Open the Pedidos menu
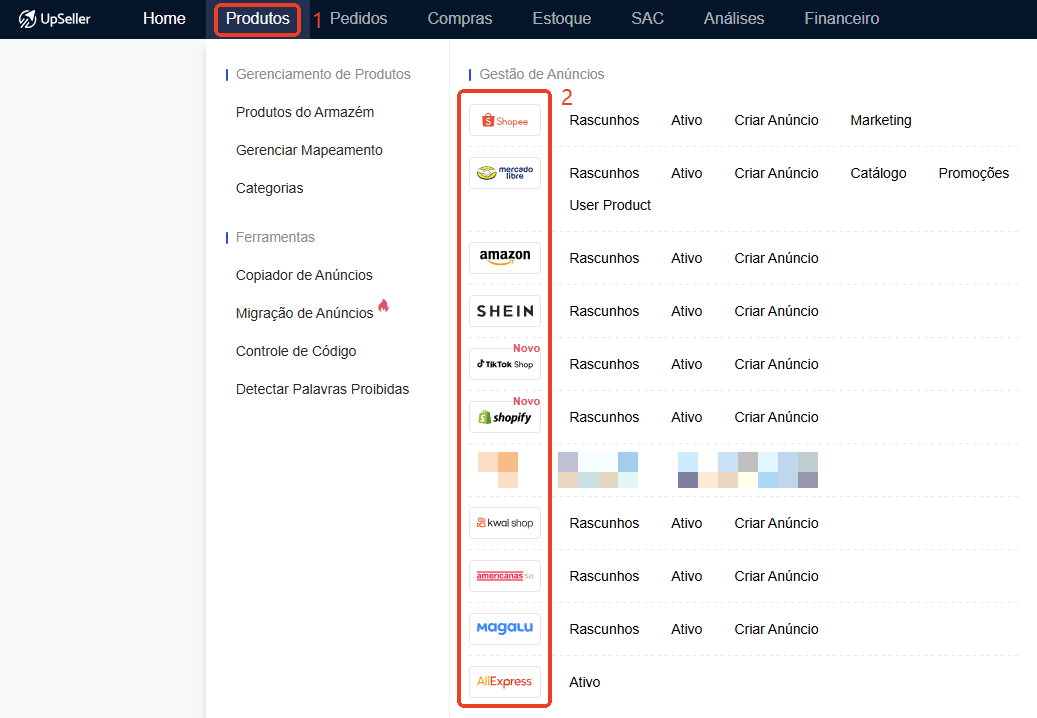The width and height of the screenshot is (1037, 718). point(358,19)
